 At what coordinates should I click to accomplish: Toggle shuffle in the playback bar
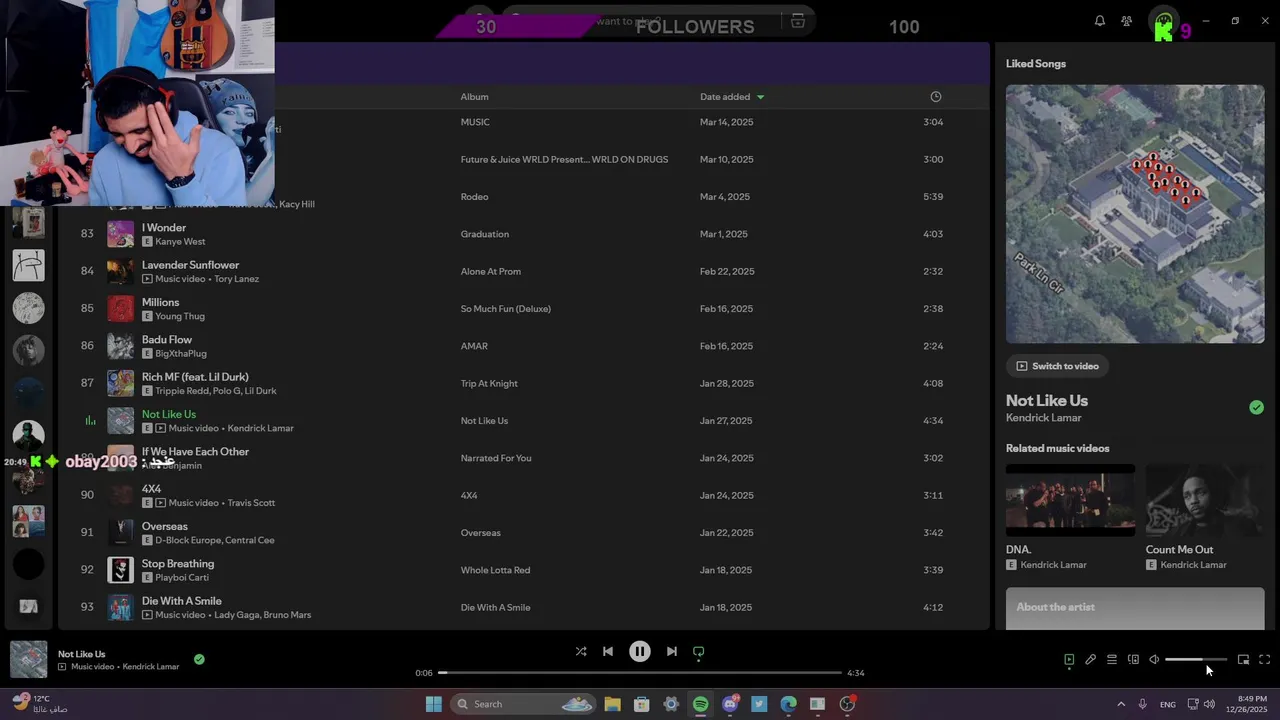tap(581, 651)
